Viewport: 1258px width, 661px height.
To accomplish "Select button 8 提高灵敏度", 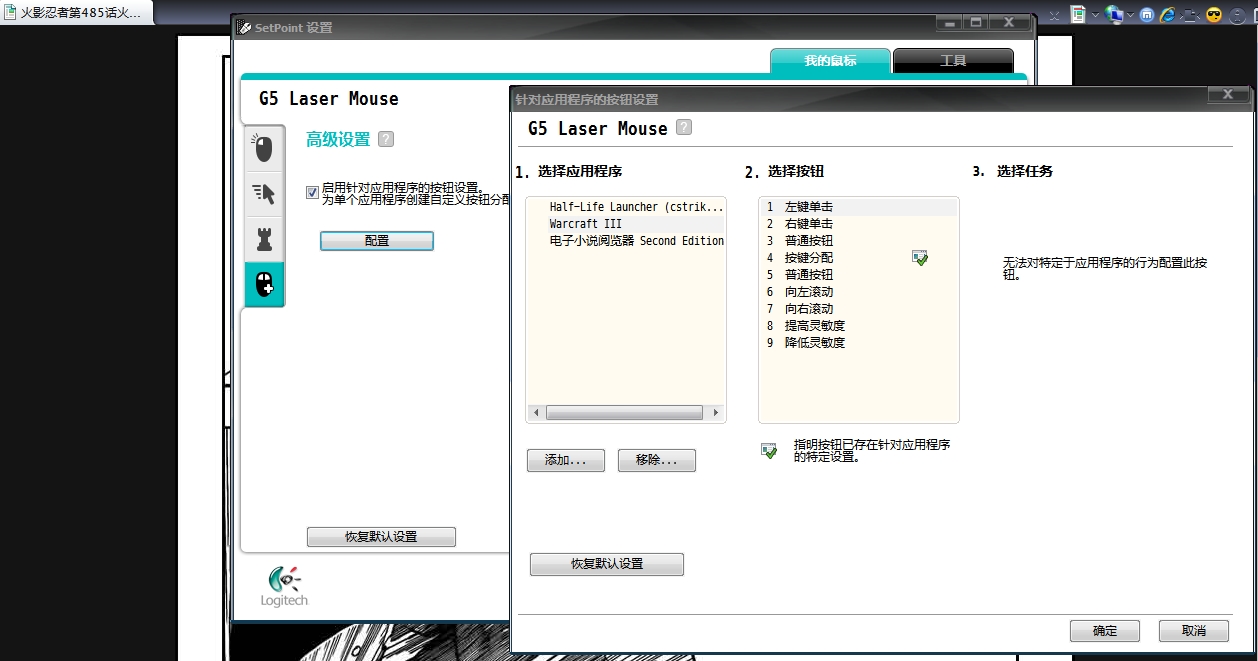I will [x=858, y=326].
